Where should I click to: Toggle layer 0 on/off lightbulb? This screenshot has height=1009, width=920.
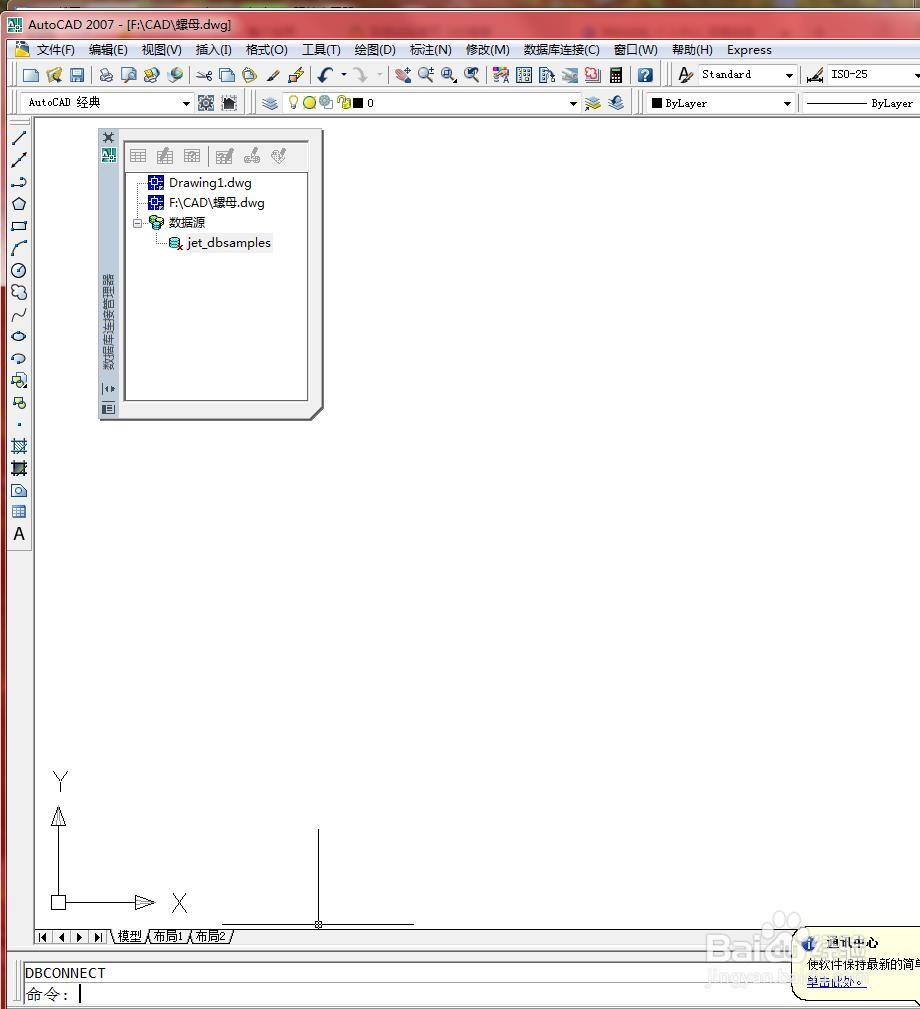point(293,102)
